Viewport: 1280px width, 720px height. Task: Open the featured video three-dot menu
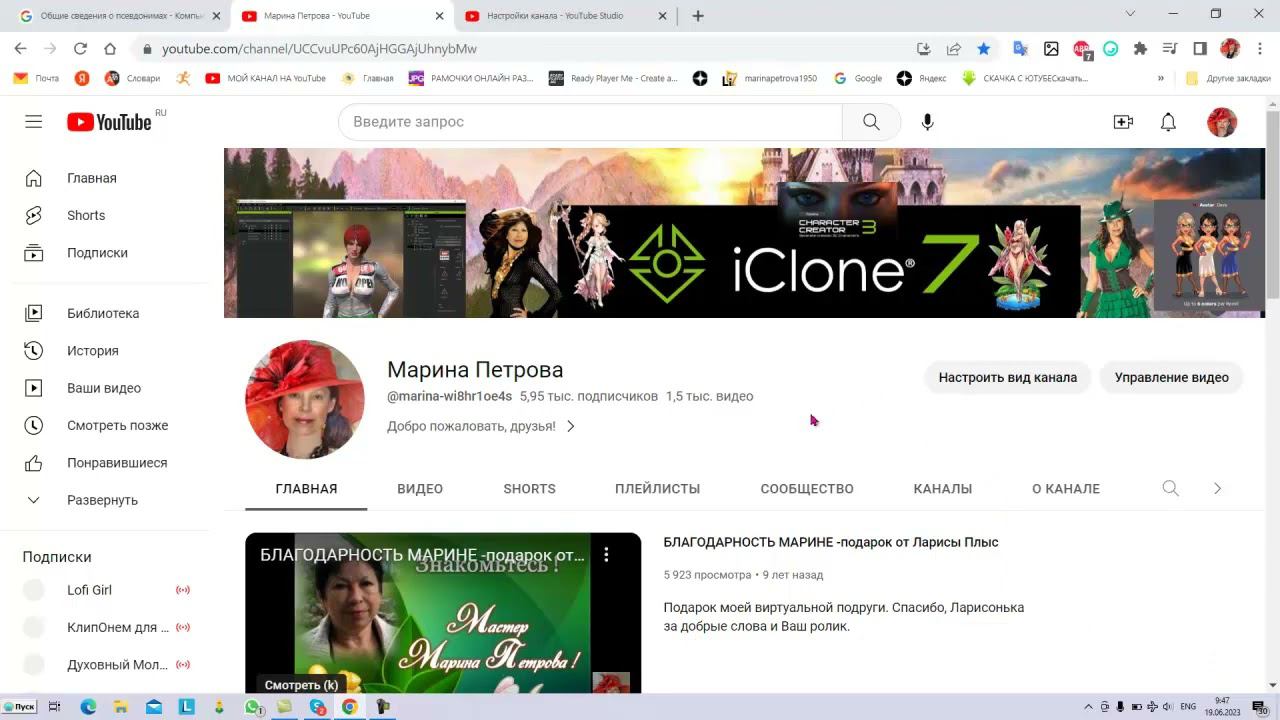pos(606,554)
